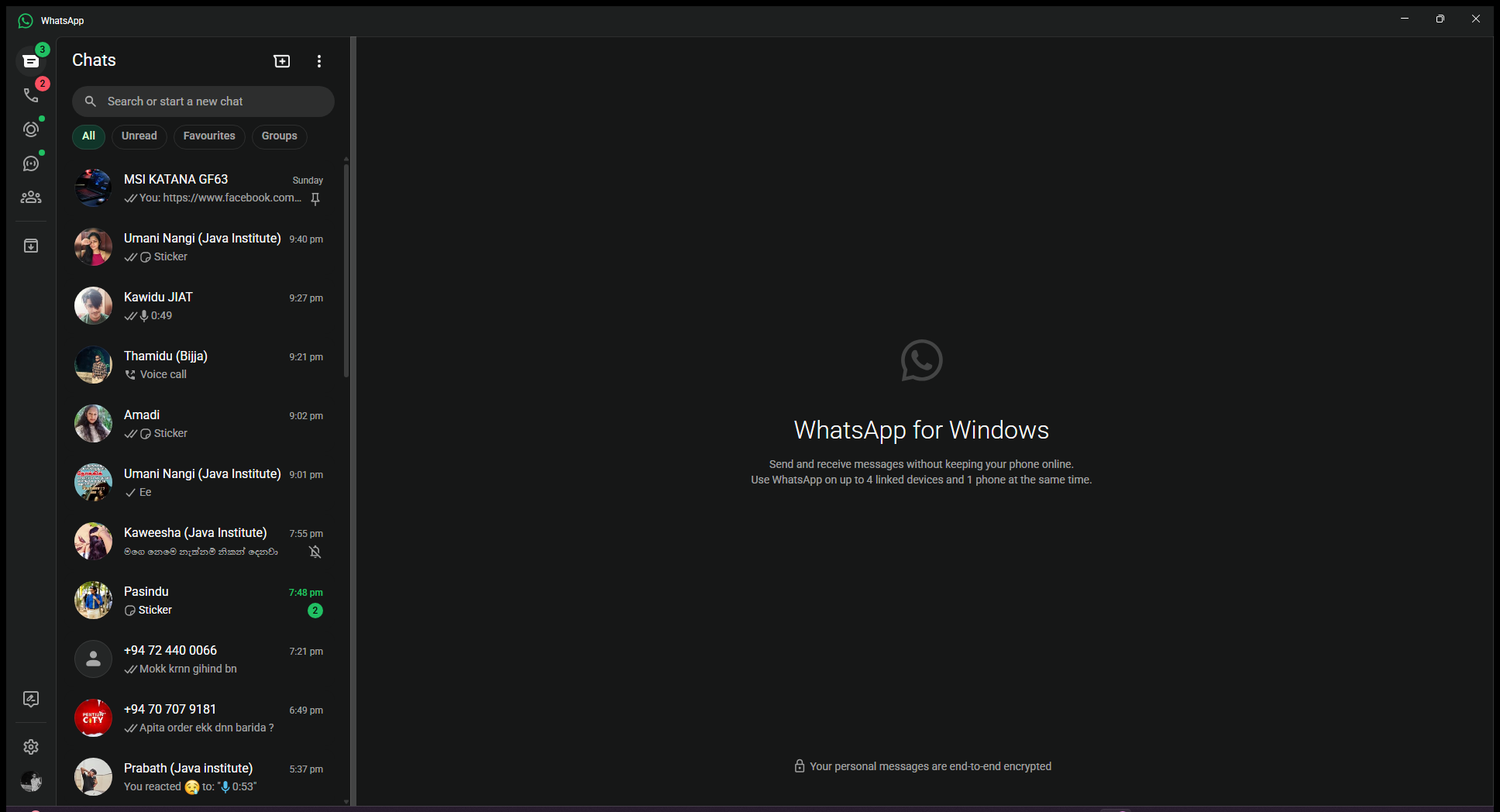Minimize the WhatsApp window

pos(1404,19)
